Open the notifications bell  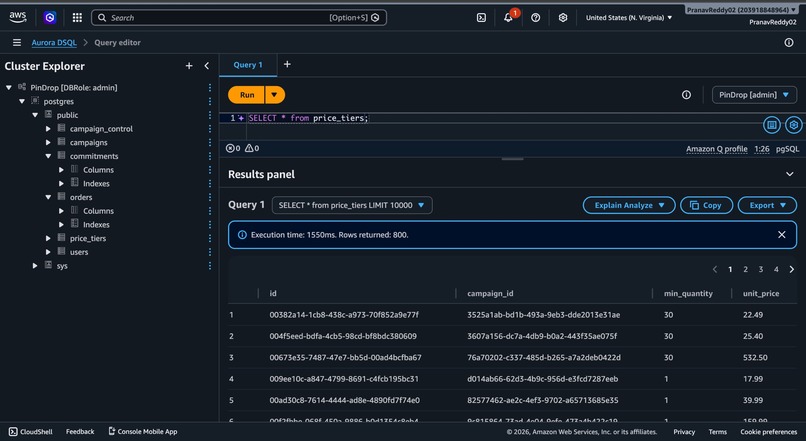click(508, 17)
